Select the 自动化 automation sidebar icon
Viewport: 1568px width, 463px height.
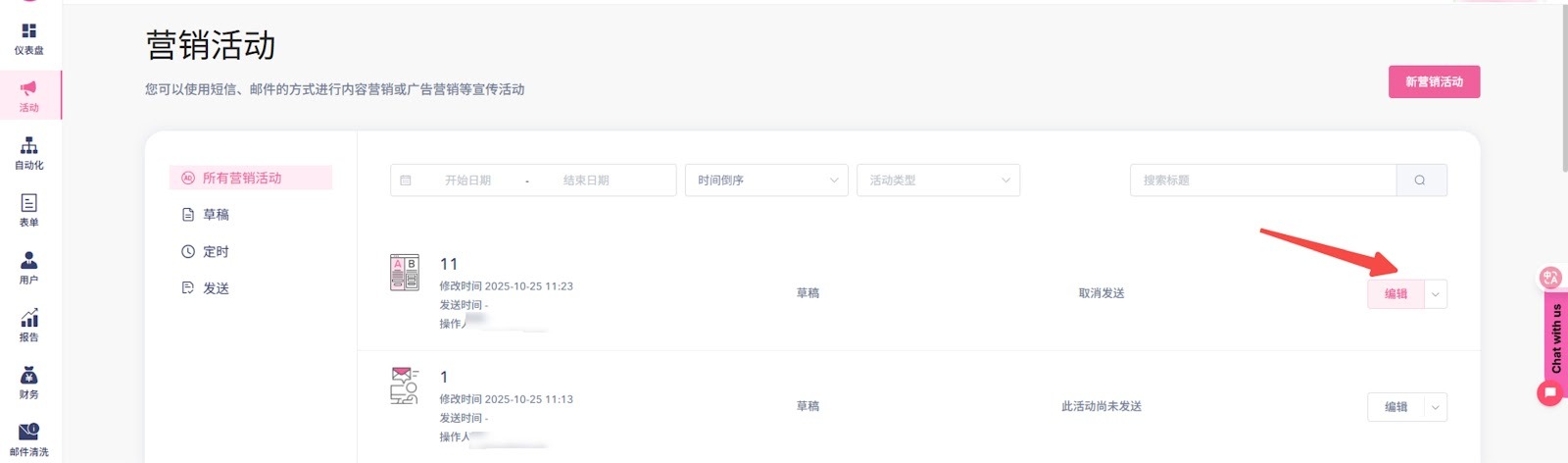(29, 152)
